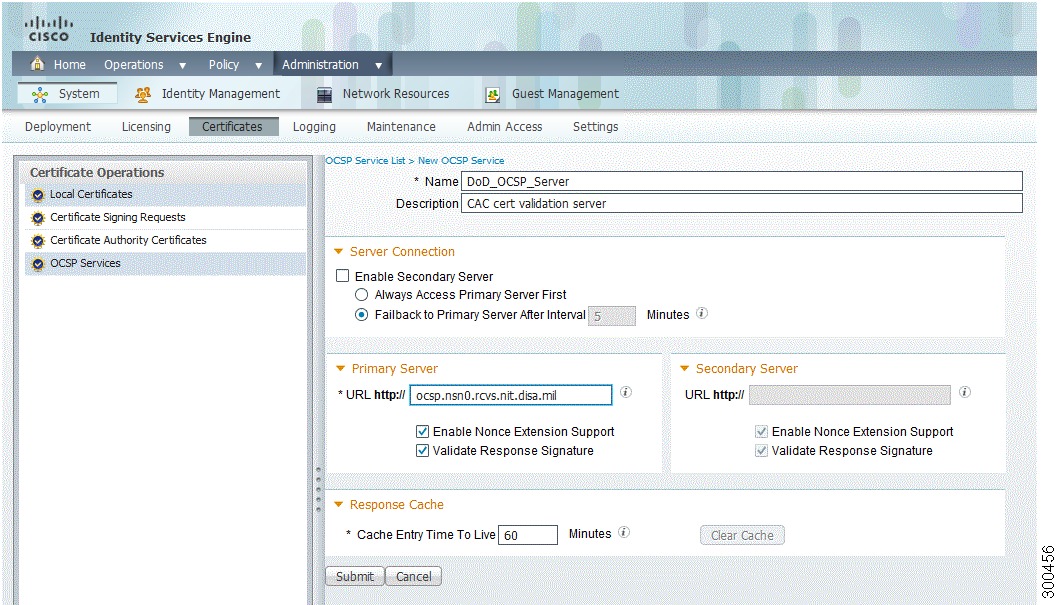Toggle Primary Validate Response Signature
Image resolution: width=1060 pixels, height=605 pixels.
click(x=423, y=450)
